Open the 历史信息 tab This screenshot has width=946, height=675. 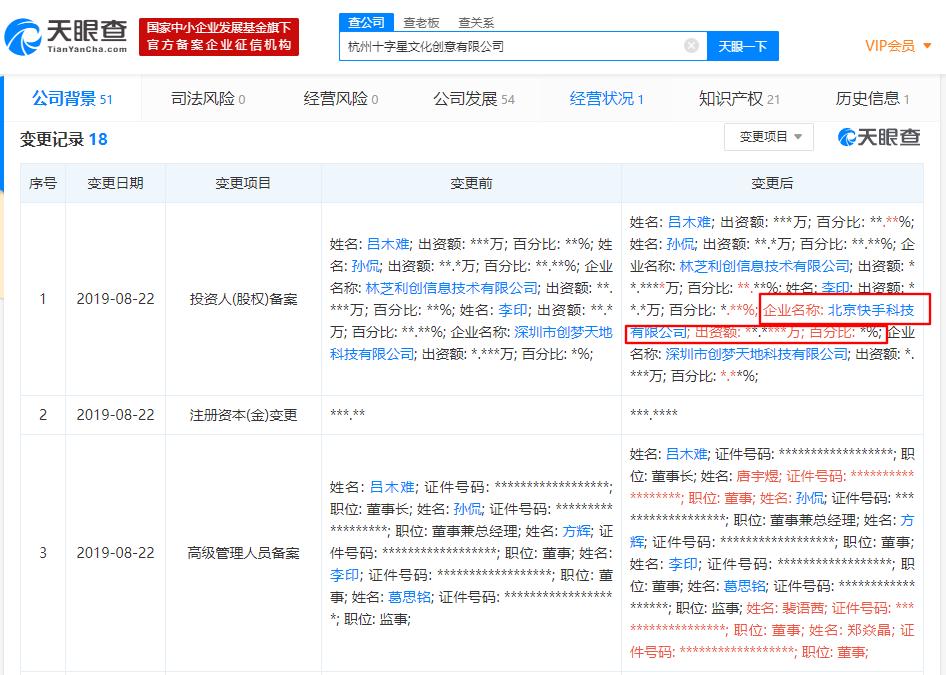click(872, 98)
